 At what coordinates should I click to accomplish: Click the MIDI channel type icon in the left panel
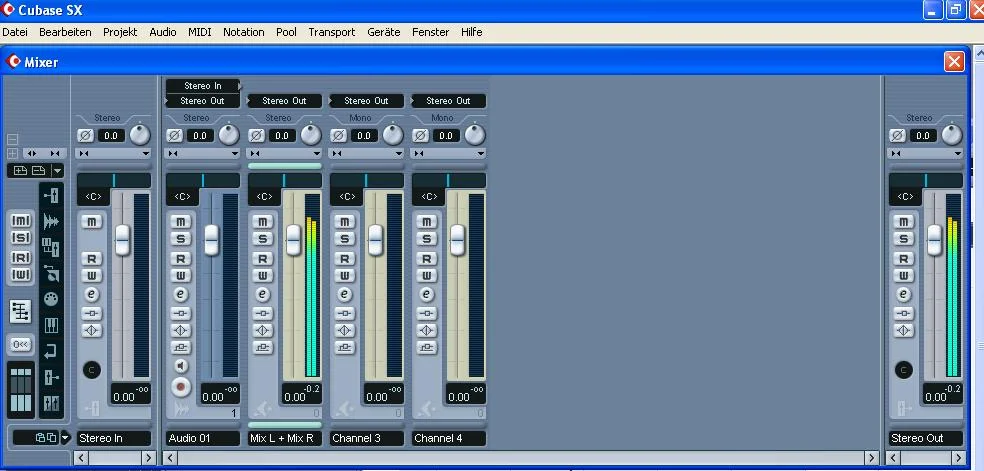coord(52,299)
